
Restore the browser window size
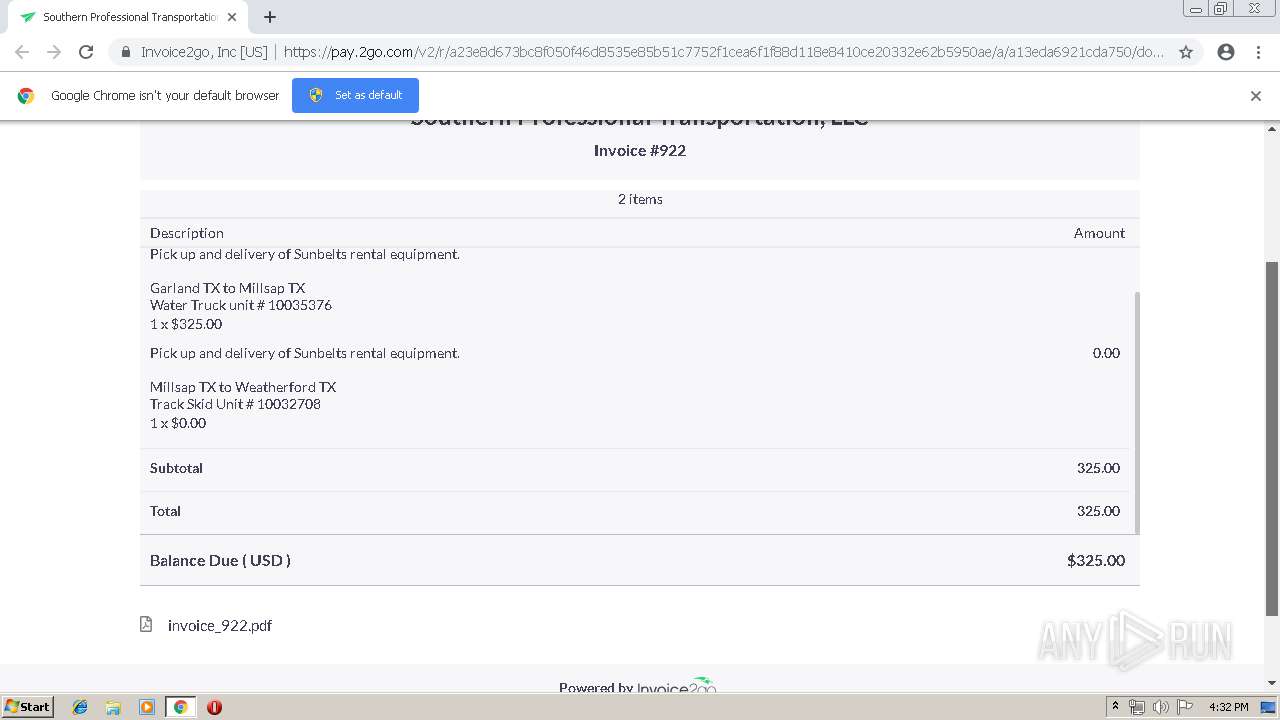1221,8
